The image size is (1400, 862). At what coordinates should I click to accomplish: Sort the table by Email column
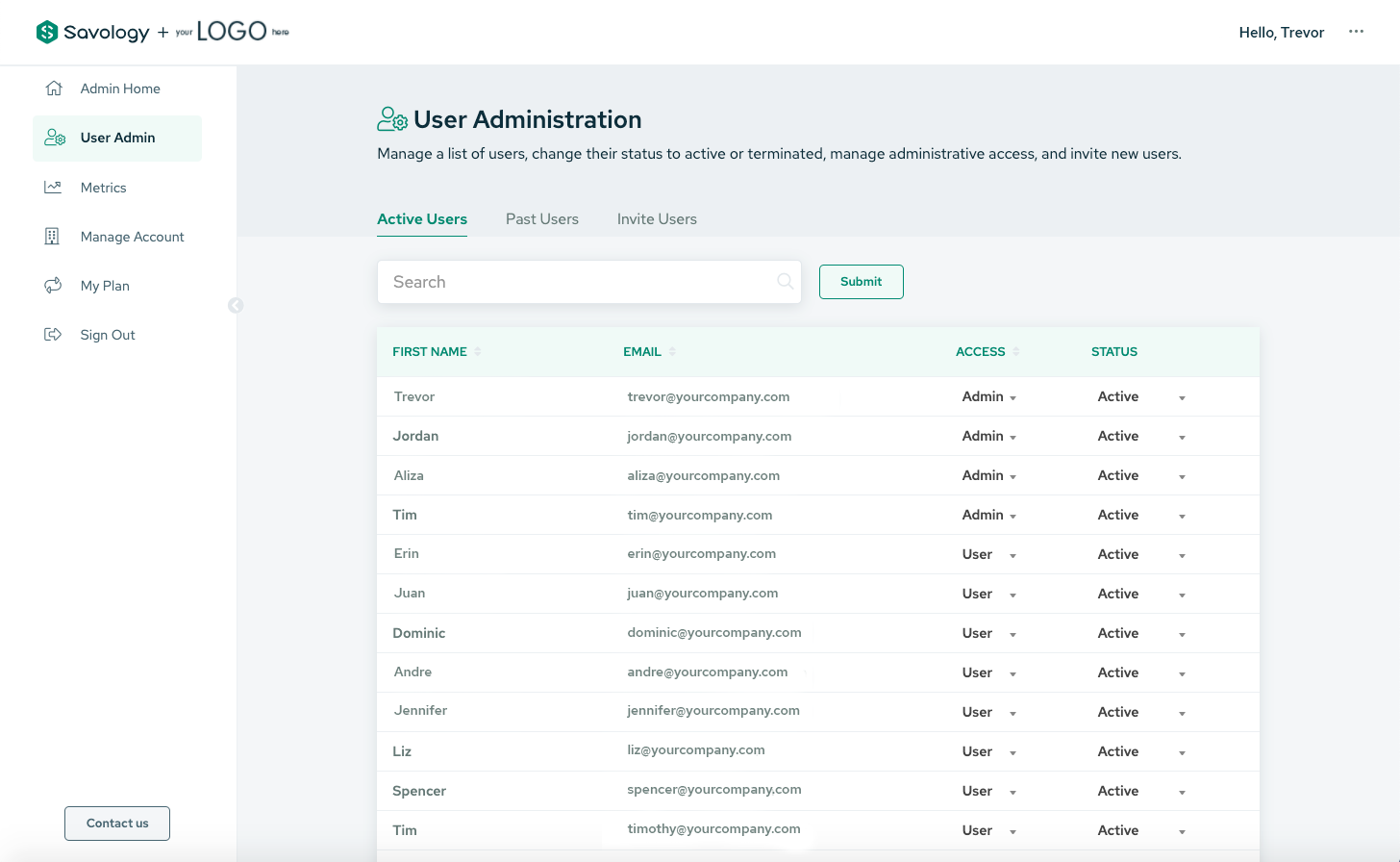pyautogui.click(x=672, y=352)
